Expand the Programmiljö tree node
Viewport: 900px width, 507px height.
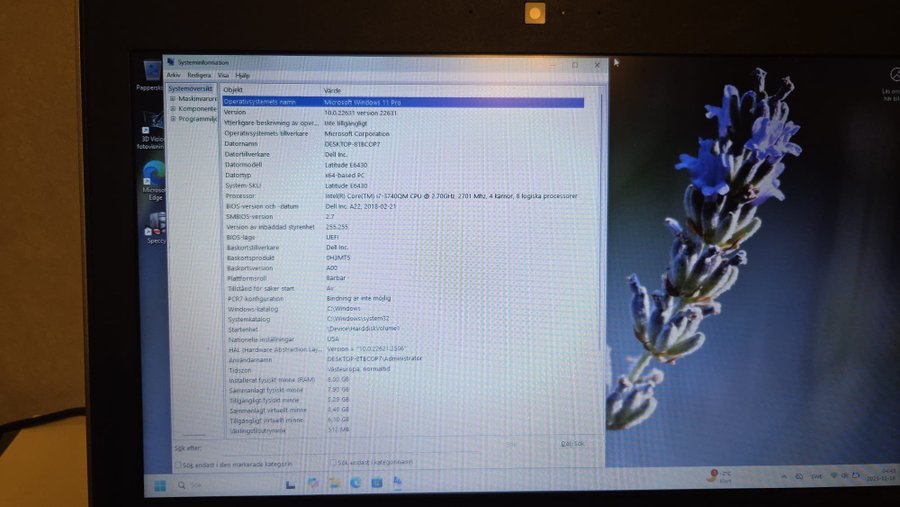click(173, 119)
